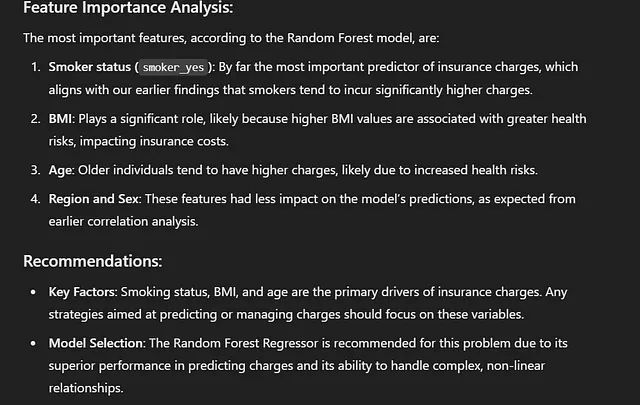
Task: Click the Feature Importance Analysis heading
Action: 128,8
